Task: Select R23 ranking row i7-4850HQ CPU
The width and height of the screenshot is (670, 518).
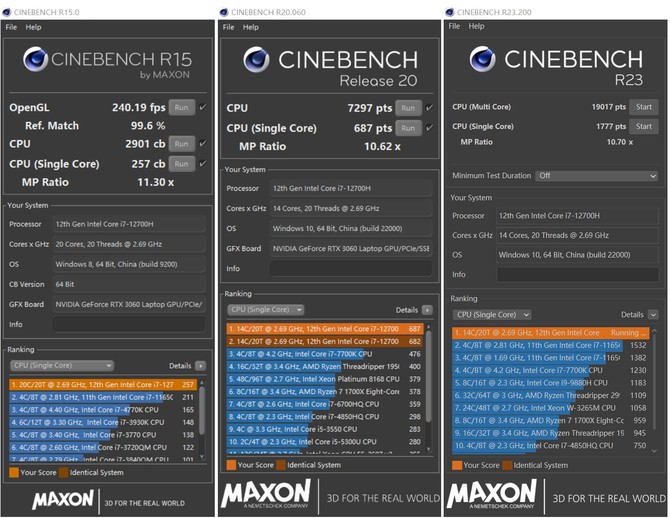Action: coord(551,445)
